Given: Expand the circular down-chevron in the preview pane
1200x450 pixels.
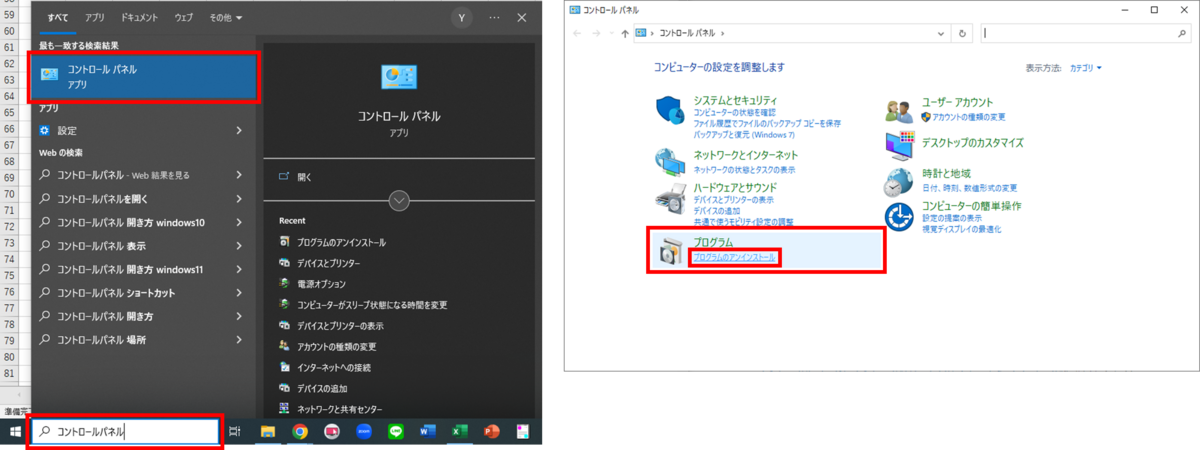Looking at the screenshot, I should point(399,200).
